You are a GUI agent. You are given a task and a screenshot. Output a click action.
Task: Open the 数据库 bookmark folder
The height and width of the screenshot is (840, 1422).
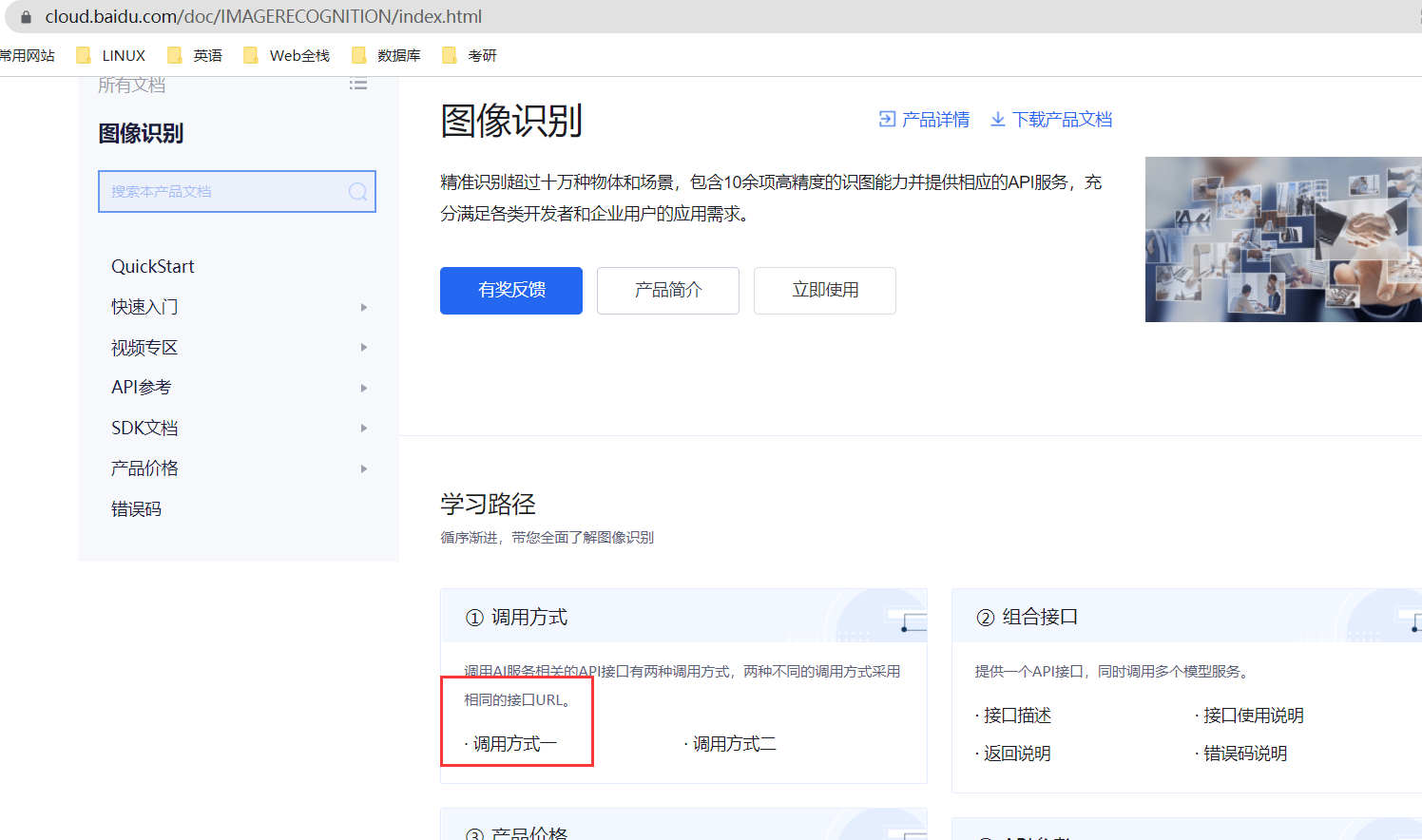(x=386, y=55)
